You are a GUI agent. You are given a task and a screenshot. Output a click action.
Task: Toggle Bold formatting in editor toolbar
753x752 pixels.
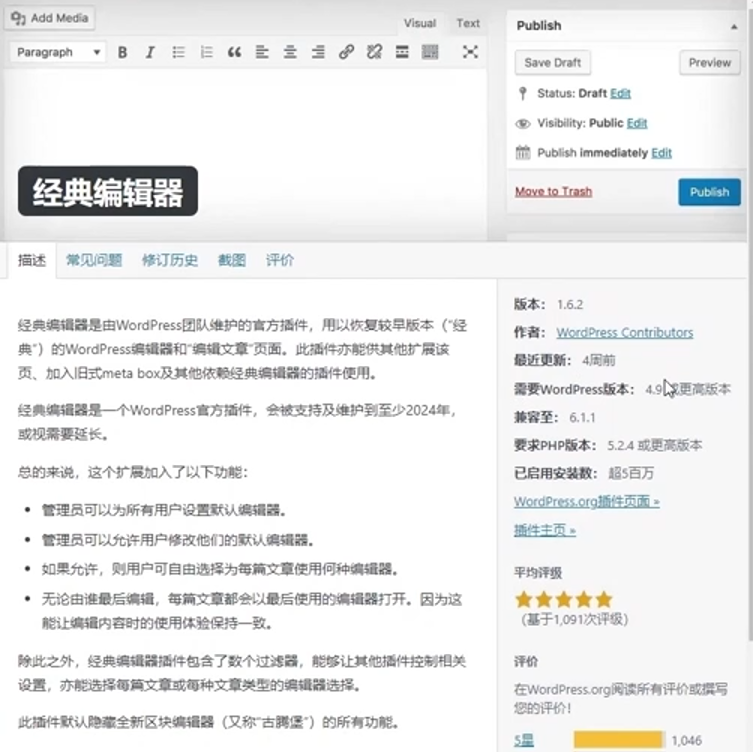(122, 52)
